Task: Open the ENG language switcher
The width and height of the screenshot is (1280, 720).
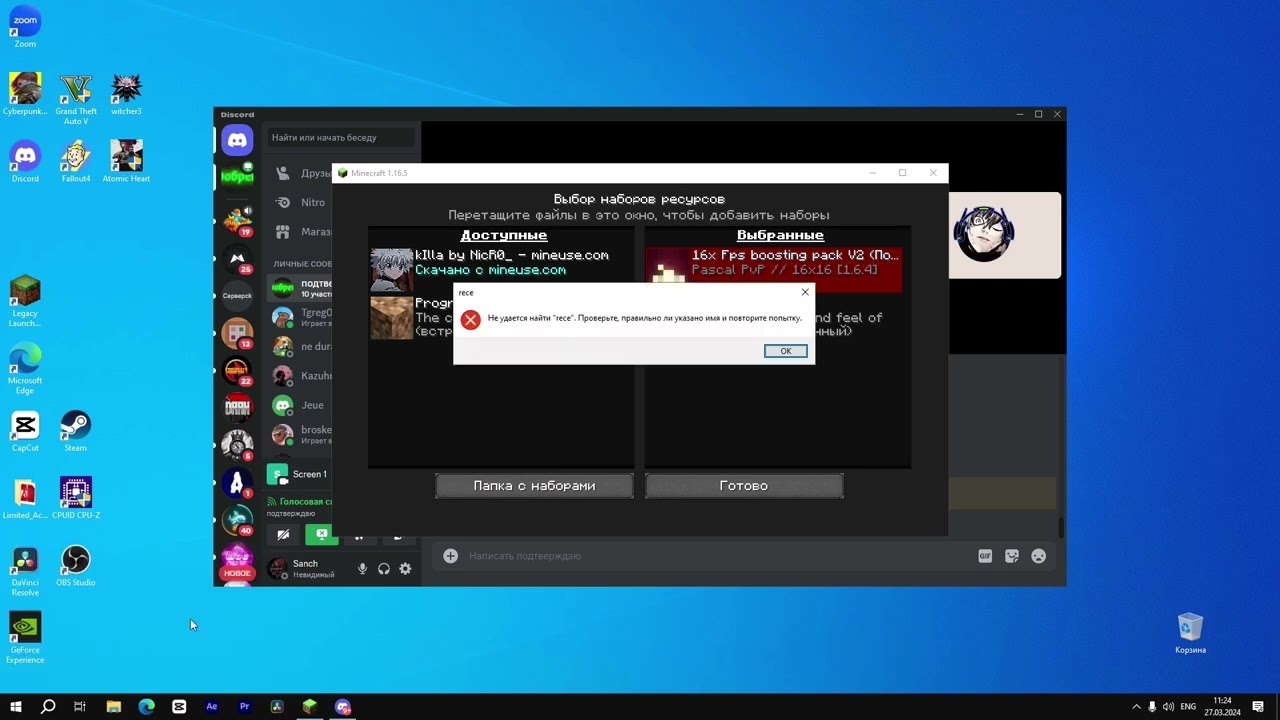Action: click(x=1188, y=707)
